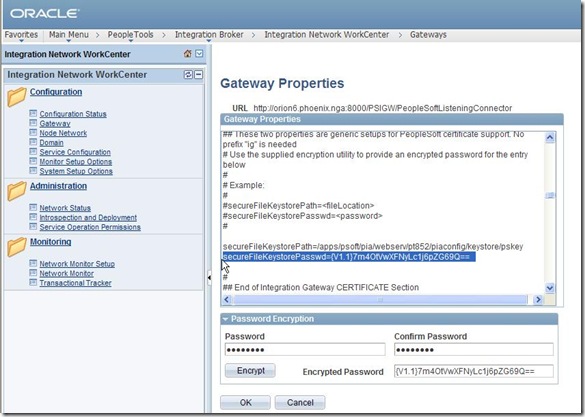
Task: Open the Favorites menu
Action: coord(21,35)
